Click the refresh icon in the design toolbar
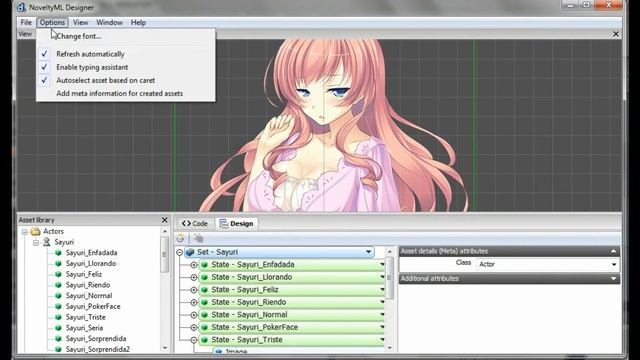 point(180,238)
